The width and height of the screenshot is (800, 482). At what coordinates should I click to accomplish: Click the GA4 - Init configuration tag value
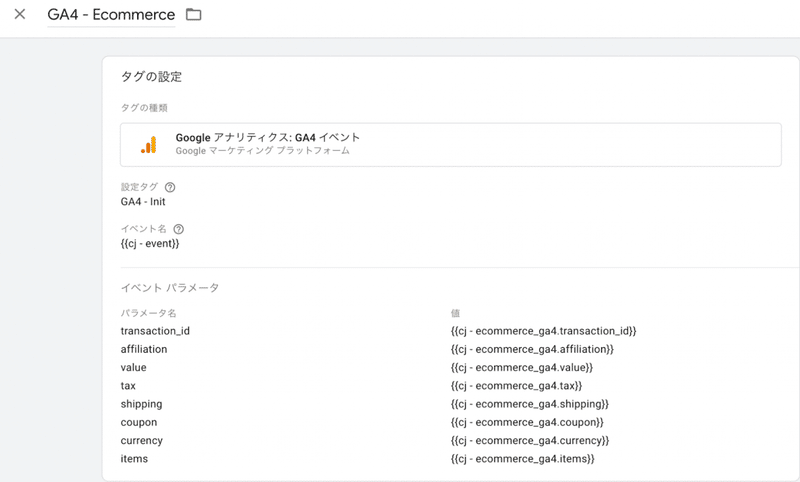pos(143,201)
